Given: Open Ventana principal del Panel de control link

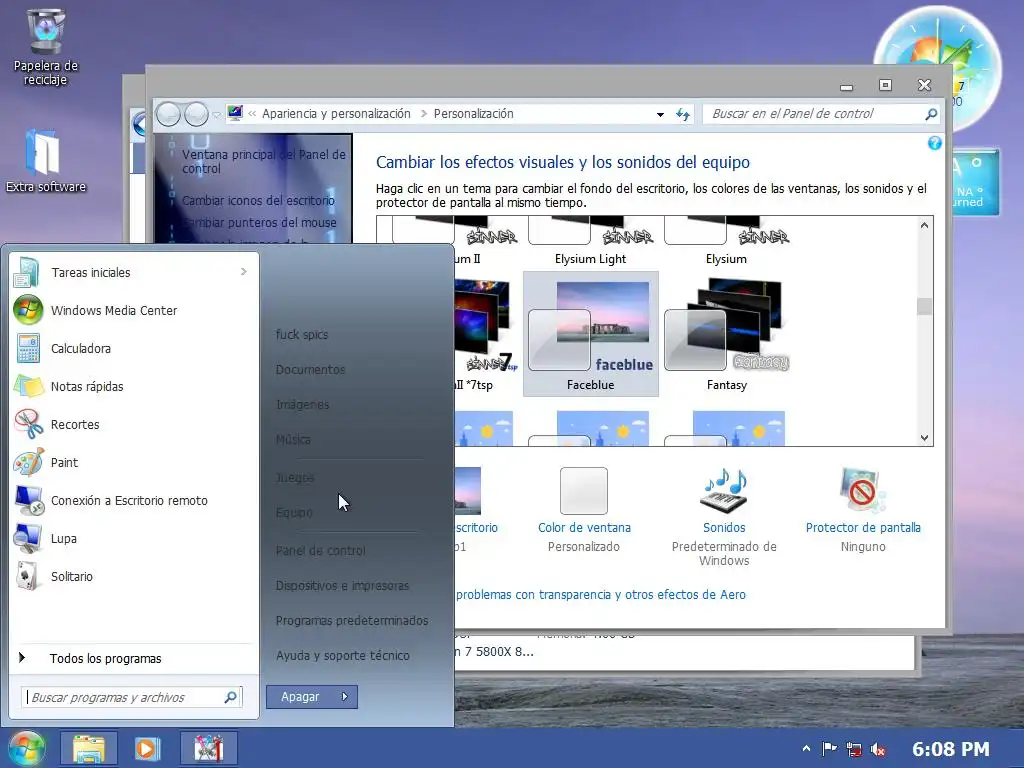Looking at the screenshot, I should pos(264,161).
